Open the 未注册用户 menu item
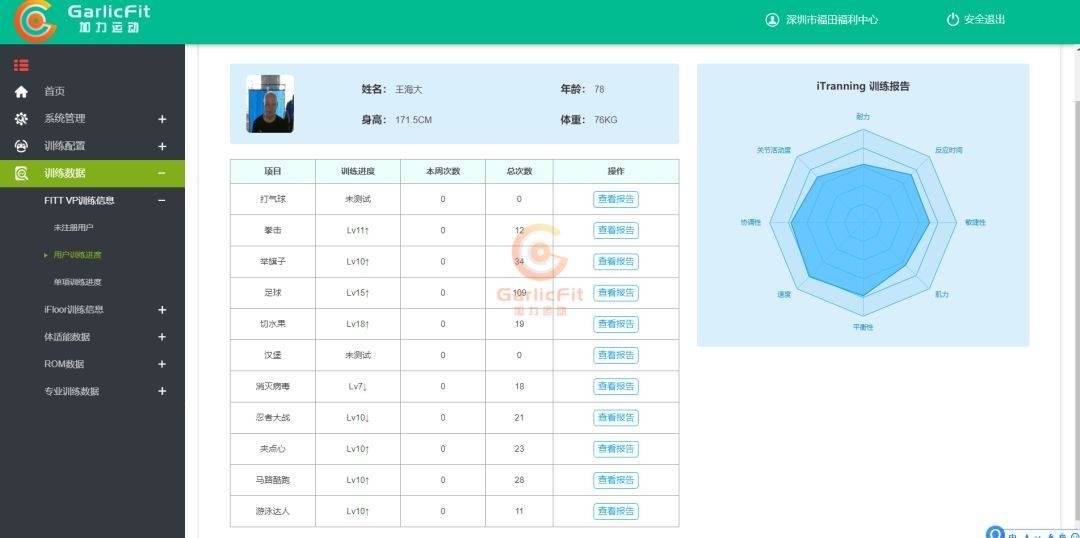This screenshot has height=538, width=1080. pos(74,228)
